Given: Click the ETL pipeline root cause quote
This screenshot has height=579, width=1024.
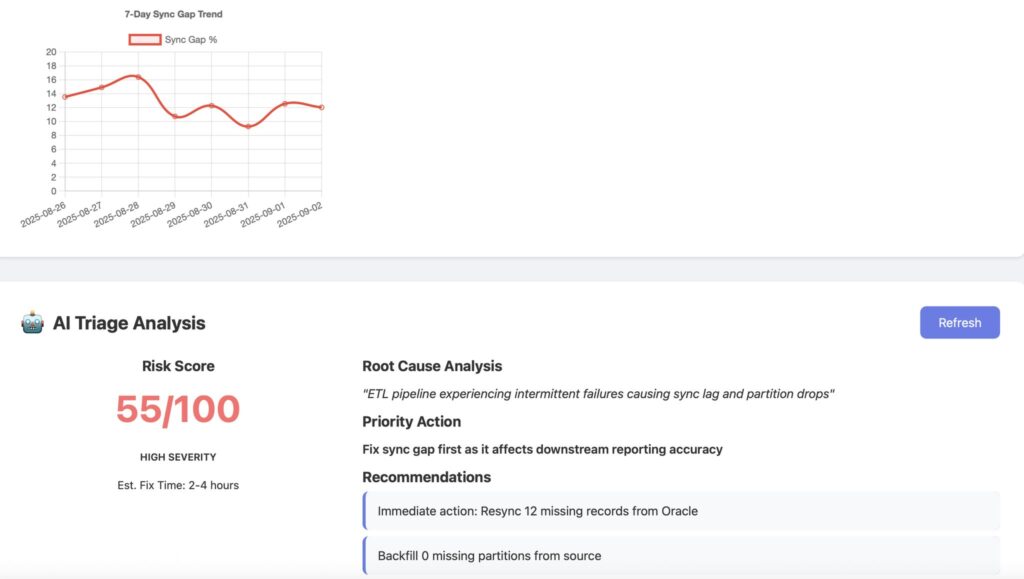Looking at the screenshot, I should 598,394.
